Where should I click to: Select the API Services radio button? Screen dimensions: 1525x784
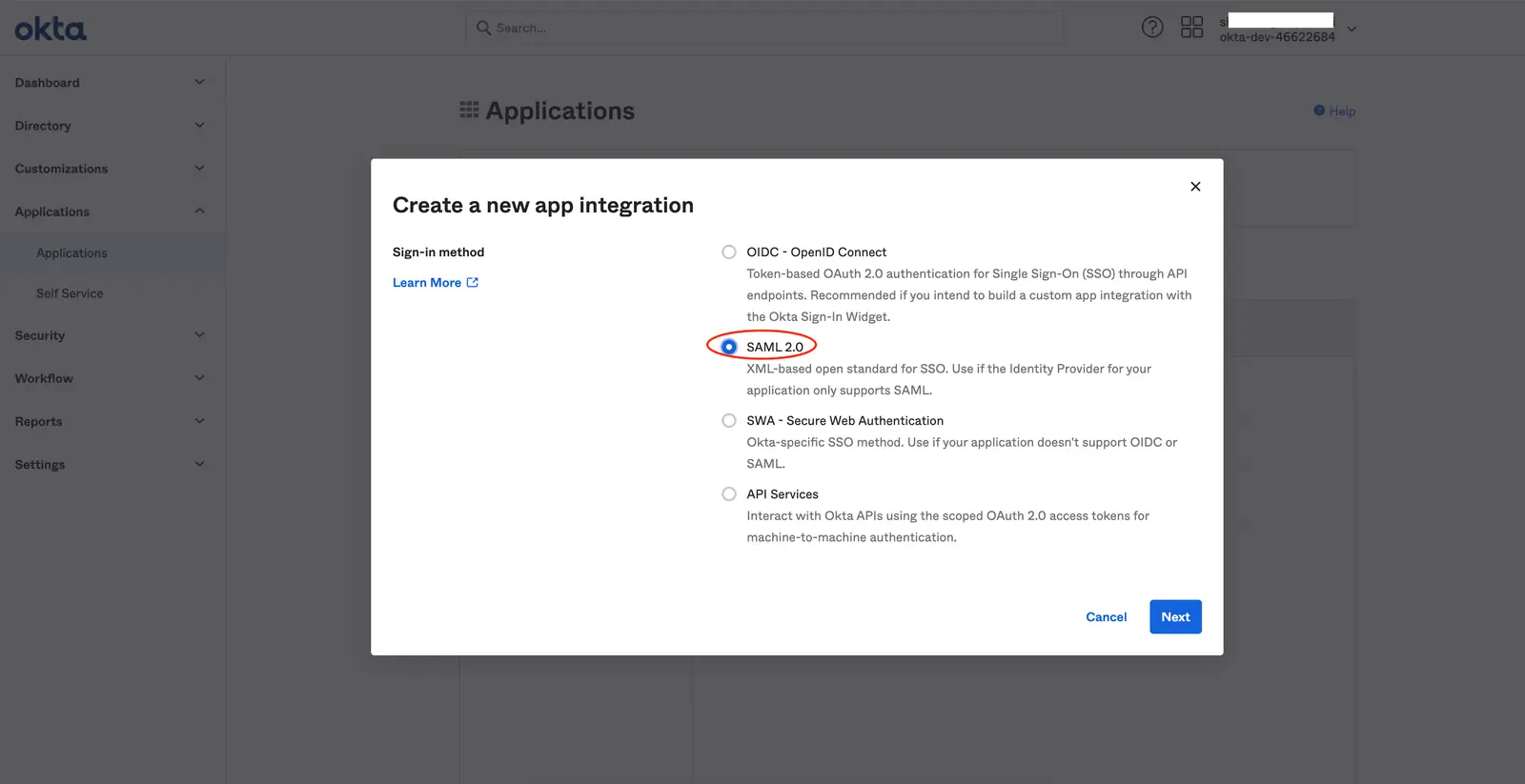(x=729, y=494)
